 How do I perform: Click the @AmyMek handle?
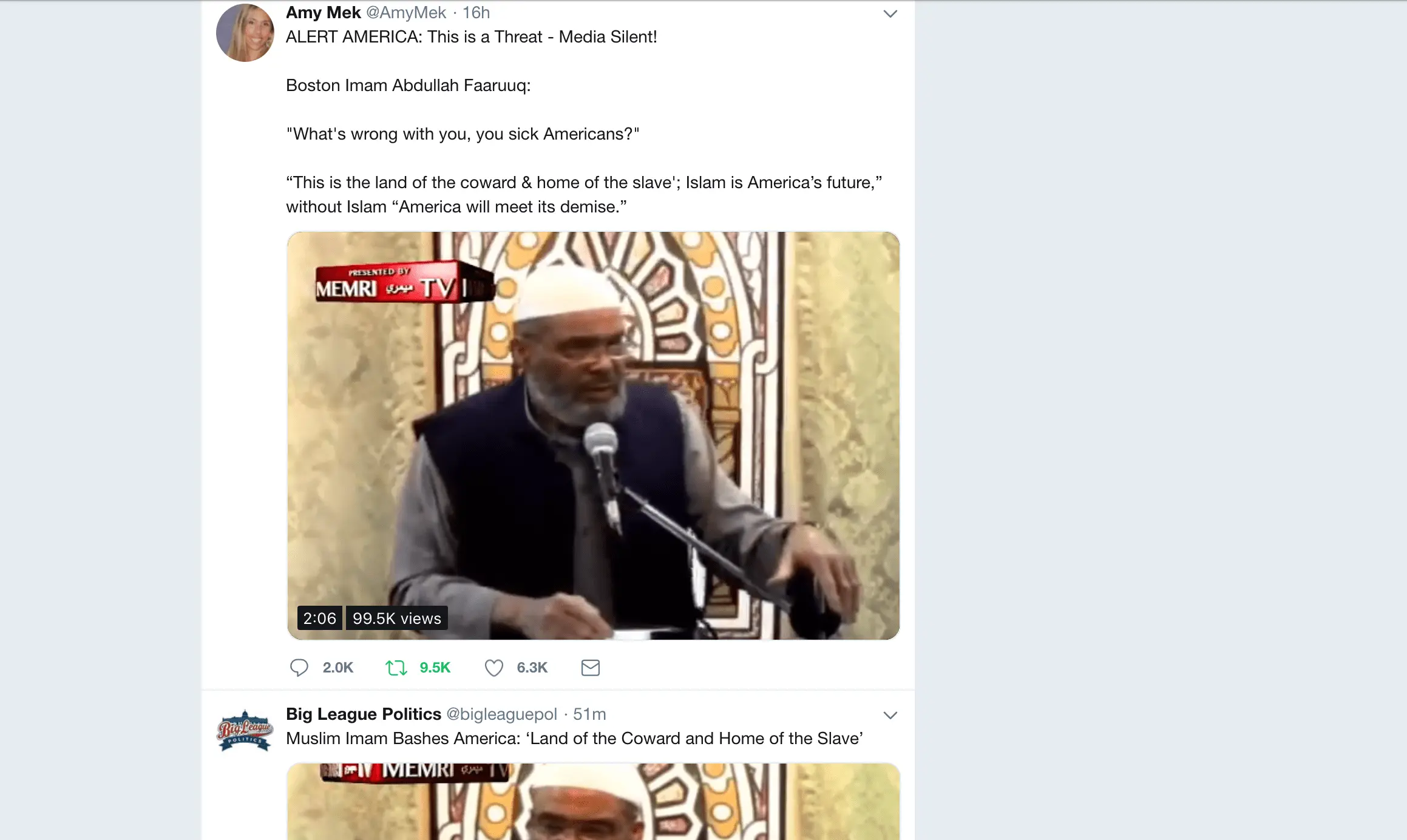tap(406, 12)
